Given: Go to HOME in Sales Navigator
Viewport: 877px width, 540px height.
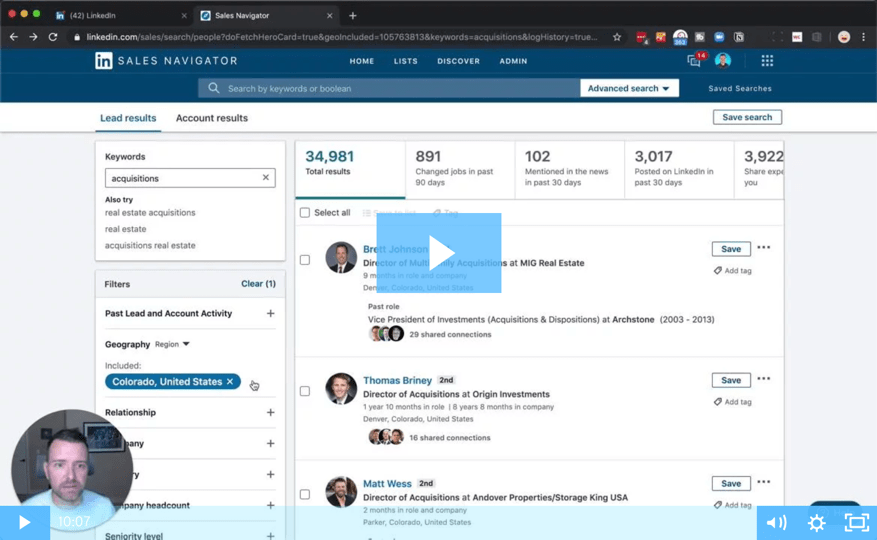Looking at the screenshot, I should (362, 61).
